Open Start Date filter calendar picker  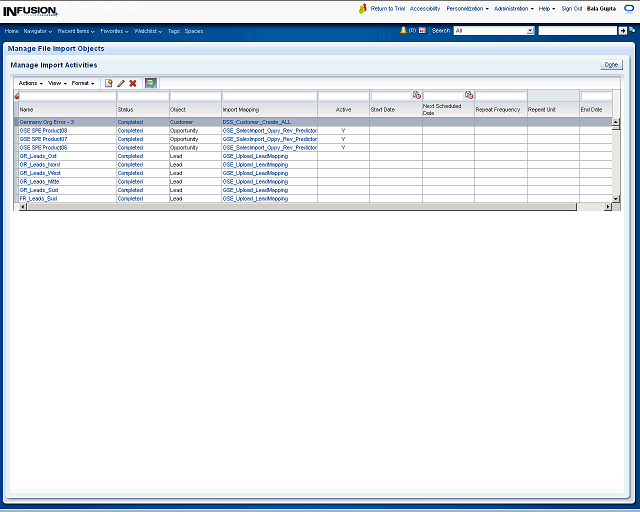pyautogui.click(x=416, y=96)
